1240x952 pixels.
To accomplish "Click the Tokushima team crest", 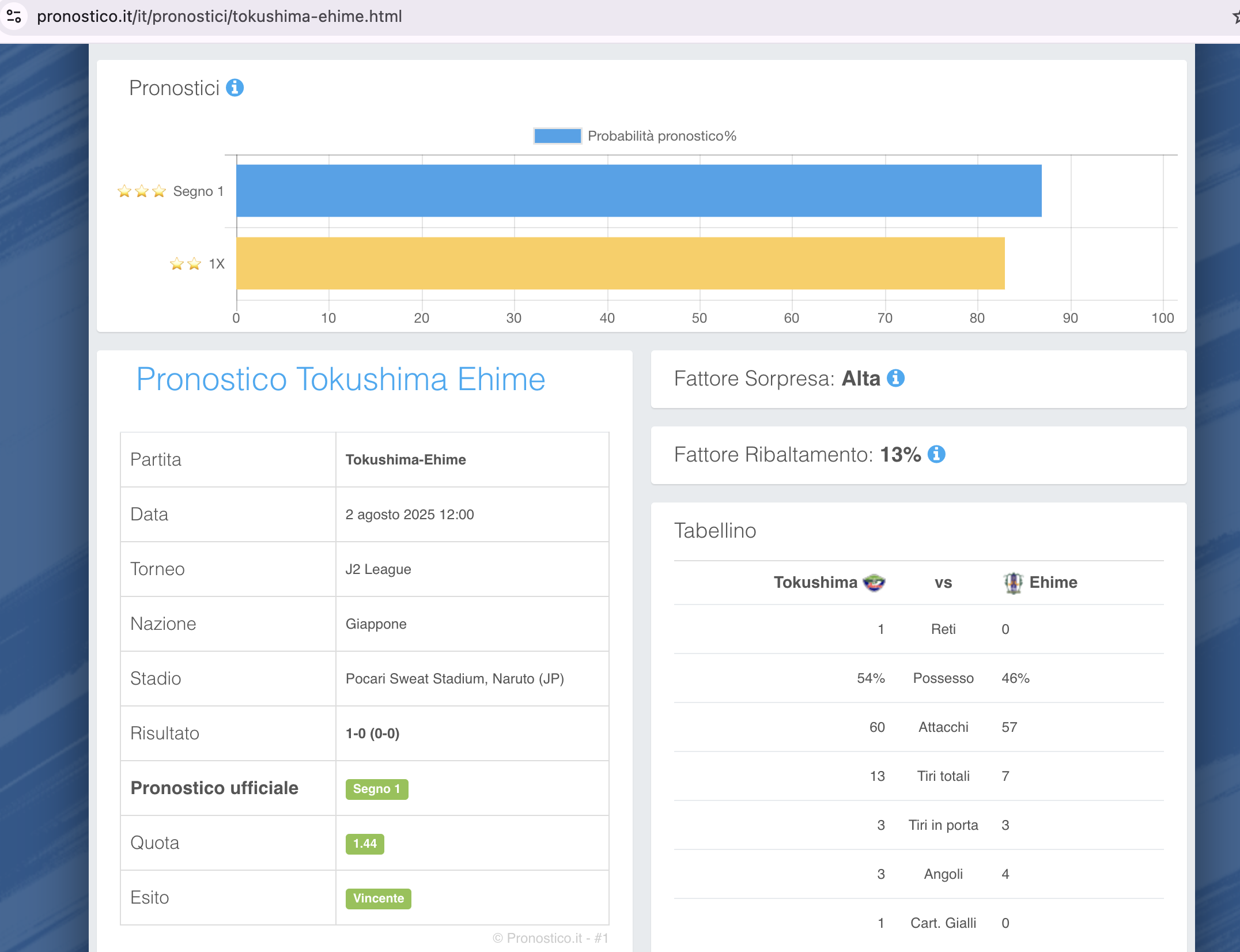I will [x=874, y=583].
